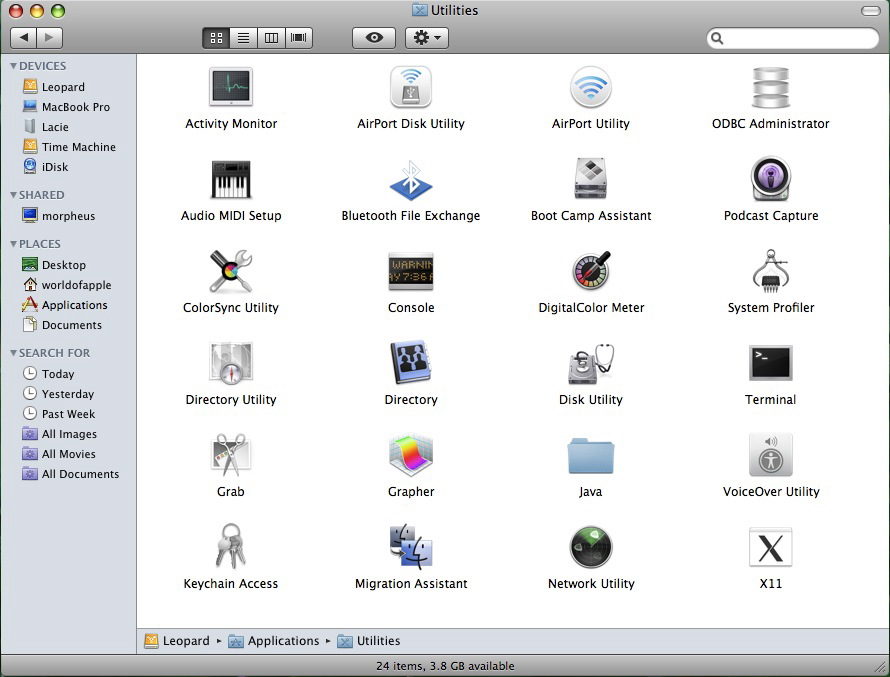Select Disk Utility stethoscope icon
Screen dimensions: 890x677
(x=590, y=363)
